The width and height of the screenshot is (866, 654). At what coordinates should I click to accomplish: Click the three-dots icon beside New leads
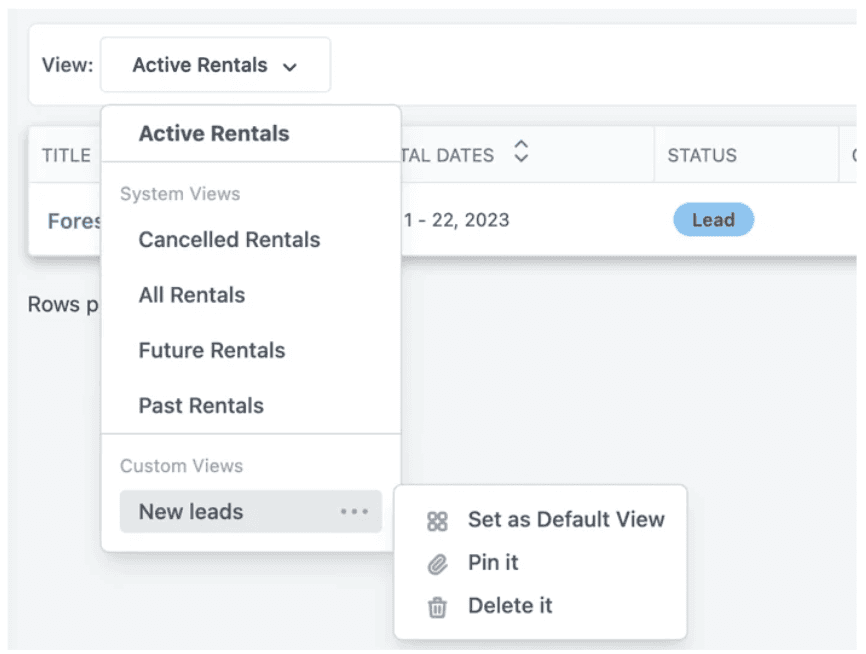pyautogui.click(x=354, y=512)
